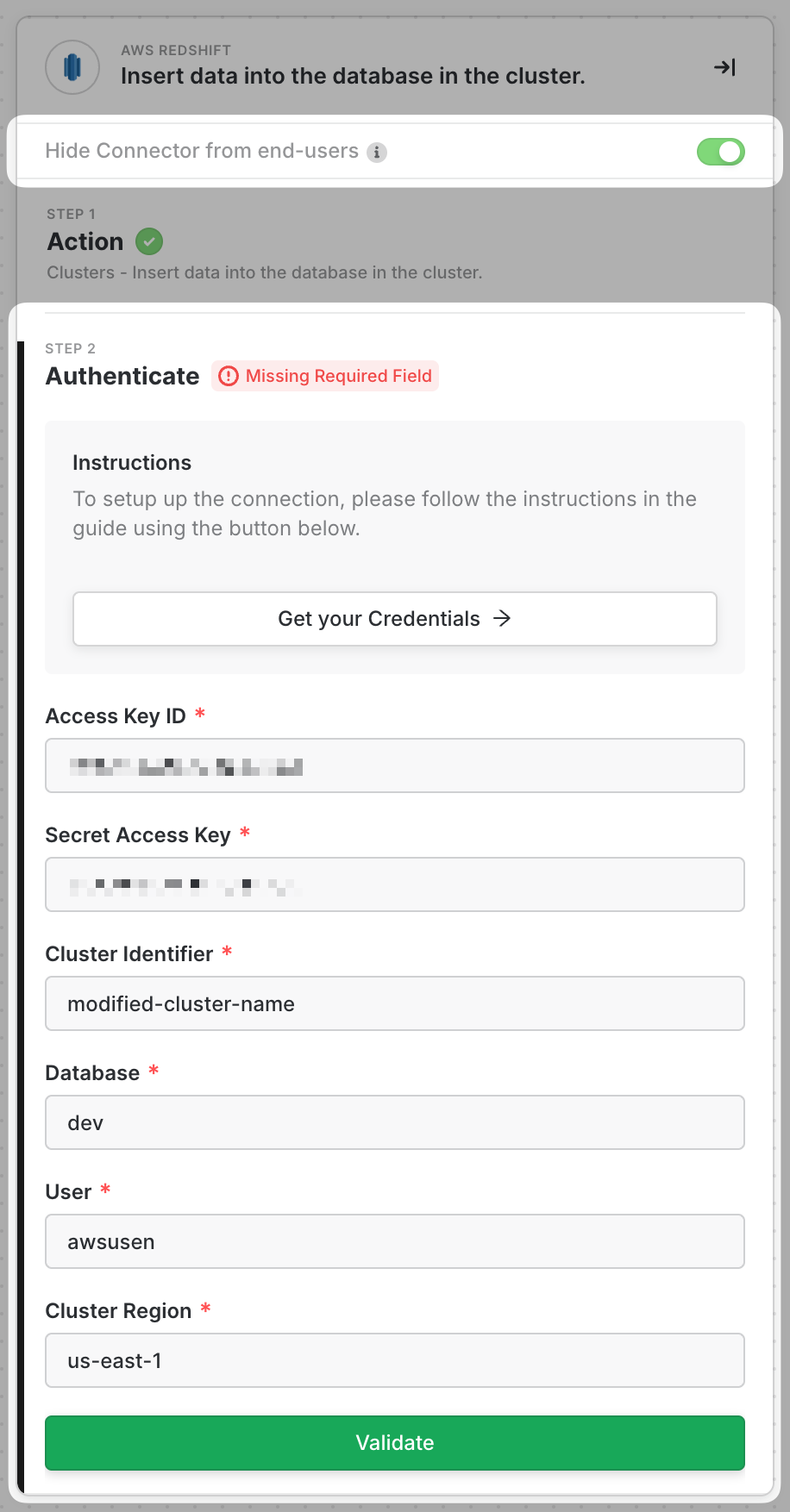Click the green Action completed checkmark
Screen dimensions: 790x1512
tap(149, 242)
